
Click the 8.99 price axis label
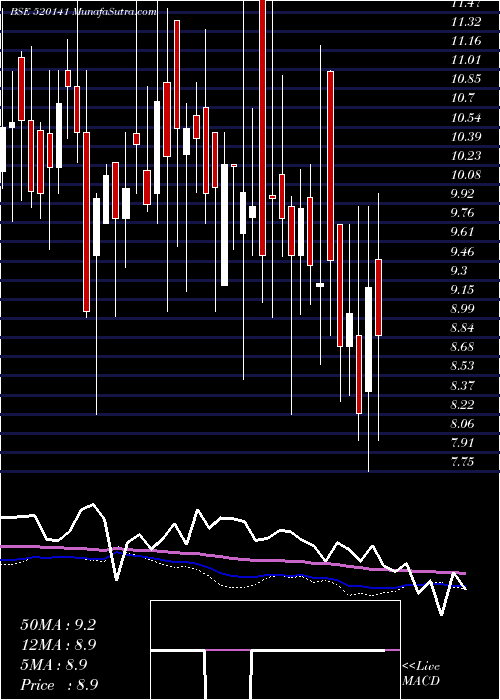[463, 309]
